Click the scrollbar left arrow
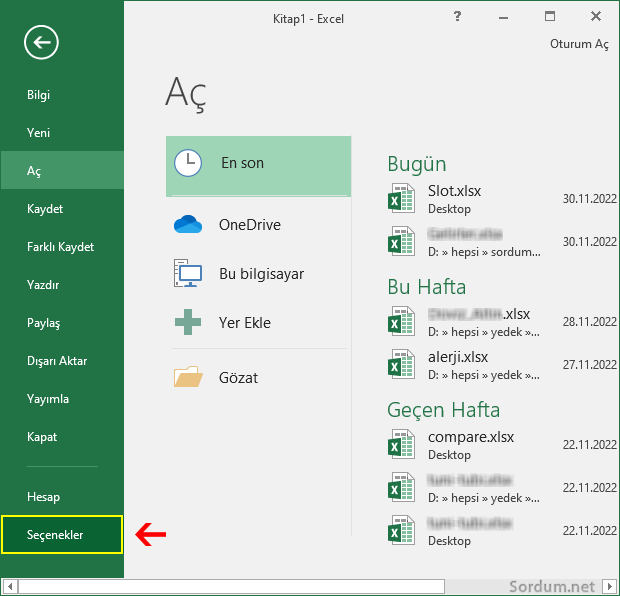620x596 pixels. [10, 586]
